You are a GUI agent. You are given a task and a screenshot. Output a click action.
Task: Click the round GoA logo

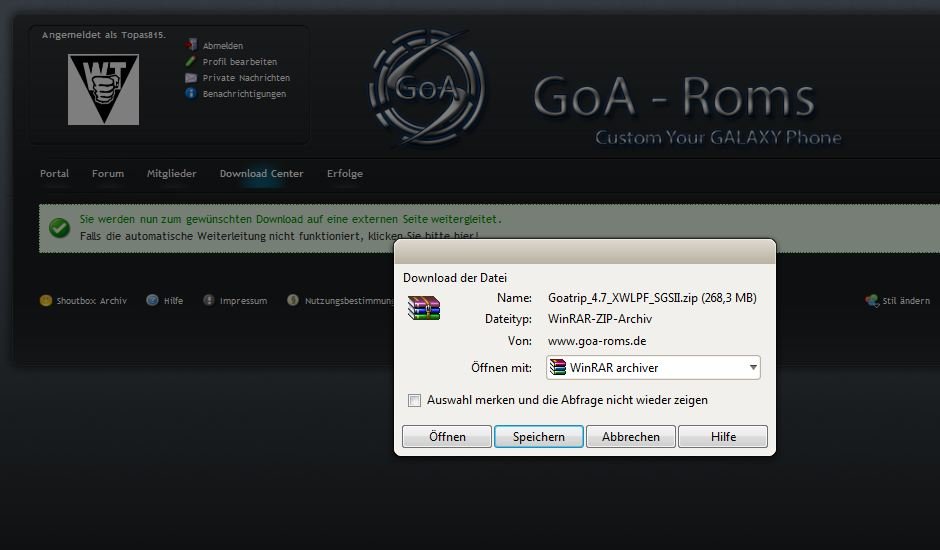coord(428,88)
